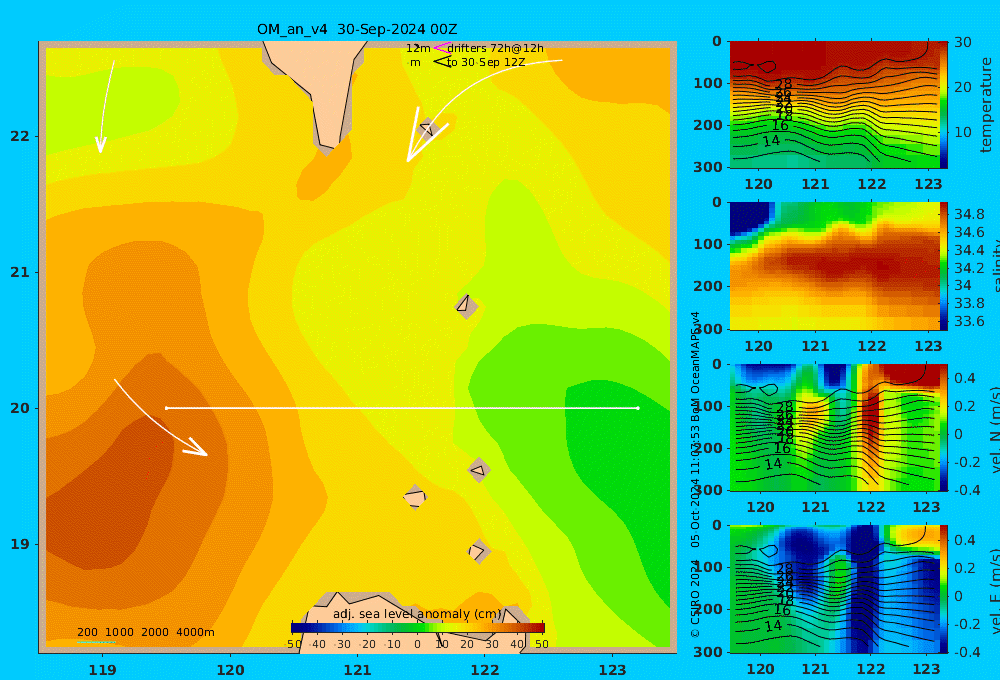1000x680 pixels.
Task: Click the 'drifters 72h@12h' legend text
Action: [496, 48]
